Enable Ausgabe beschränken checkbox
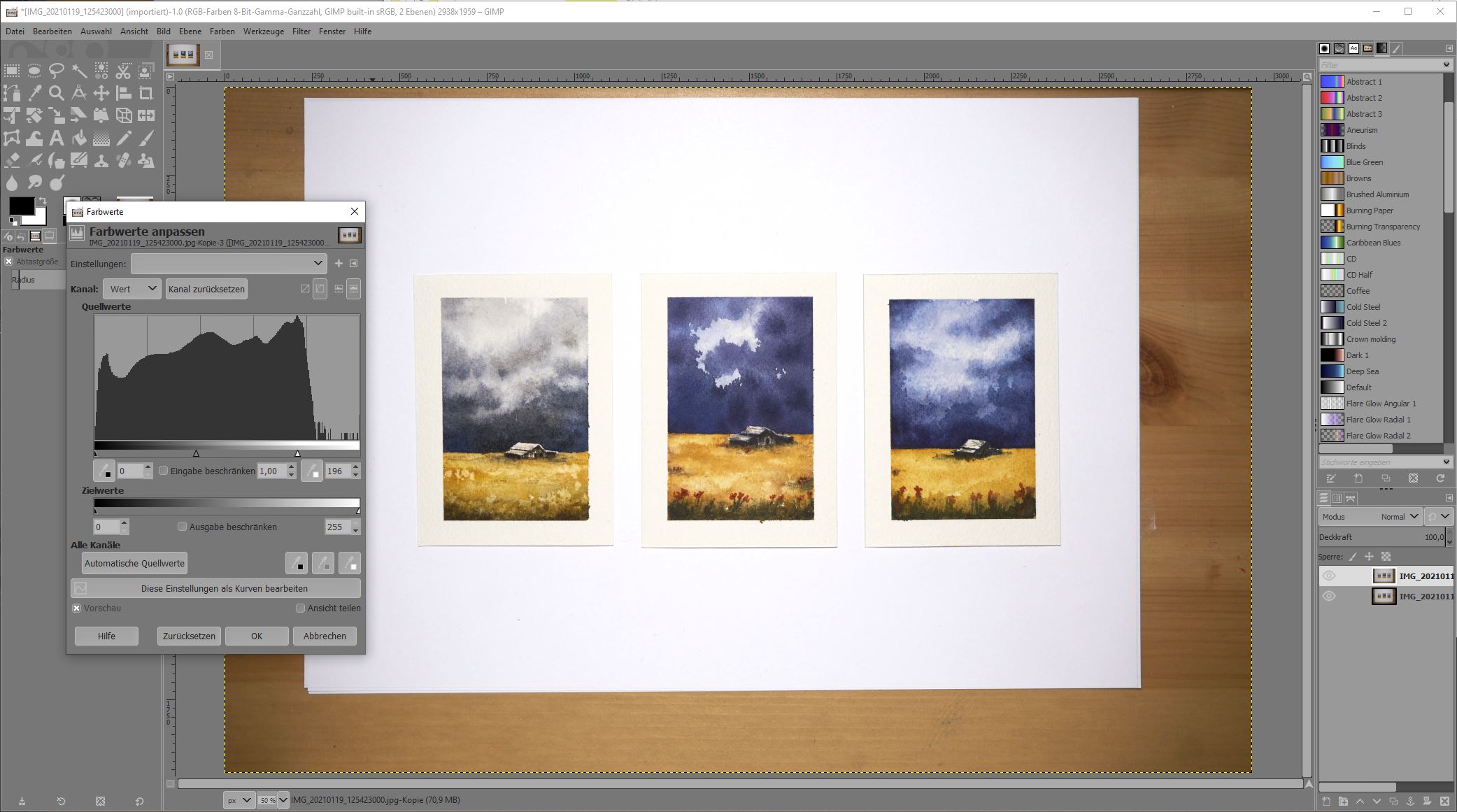1457x812 pixels. 183,527
